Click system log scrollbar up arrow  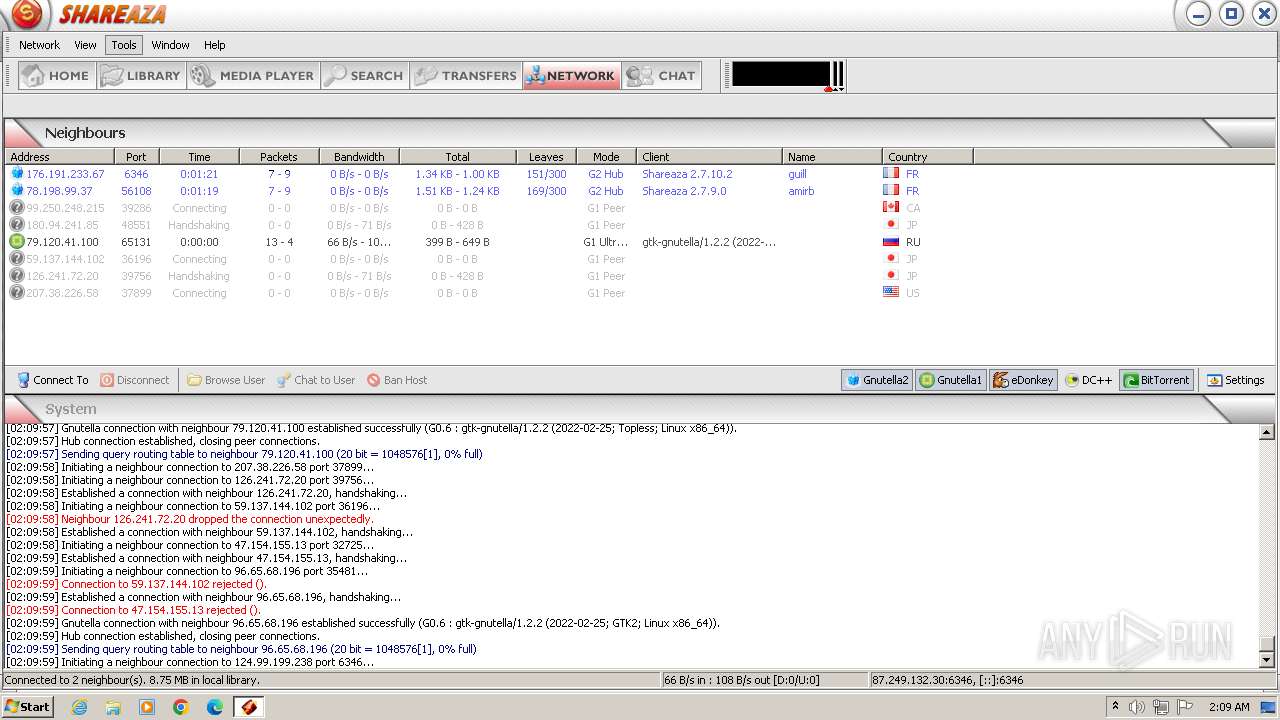coord(1267,433)
